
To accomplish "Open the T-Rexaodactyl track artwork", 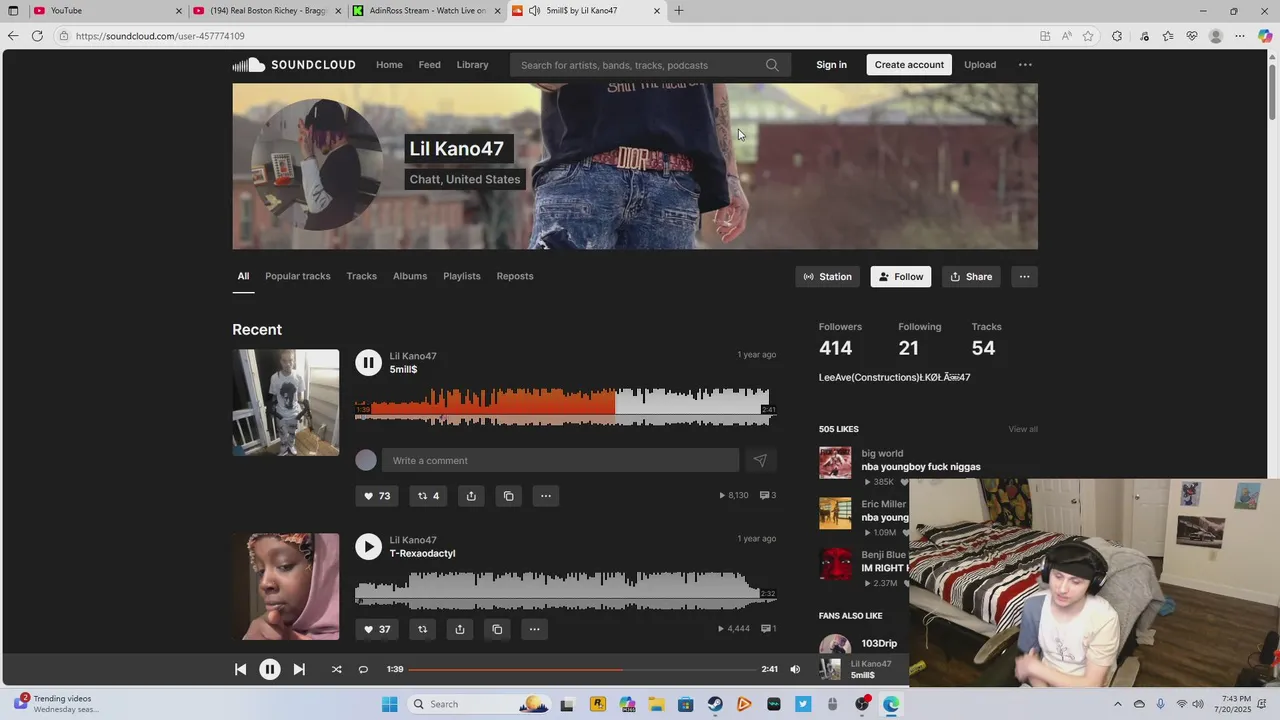I will (x=286, y=587).
